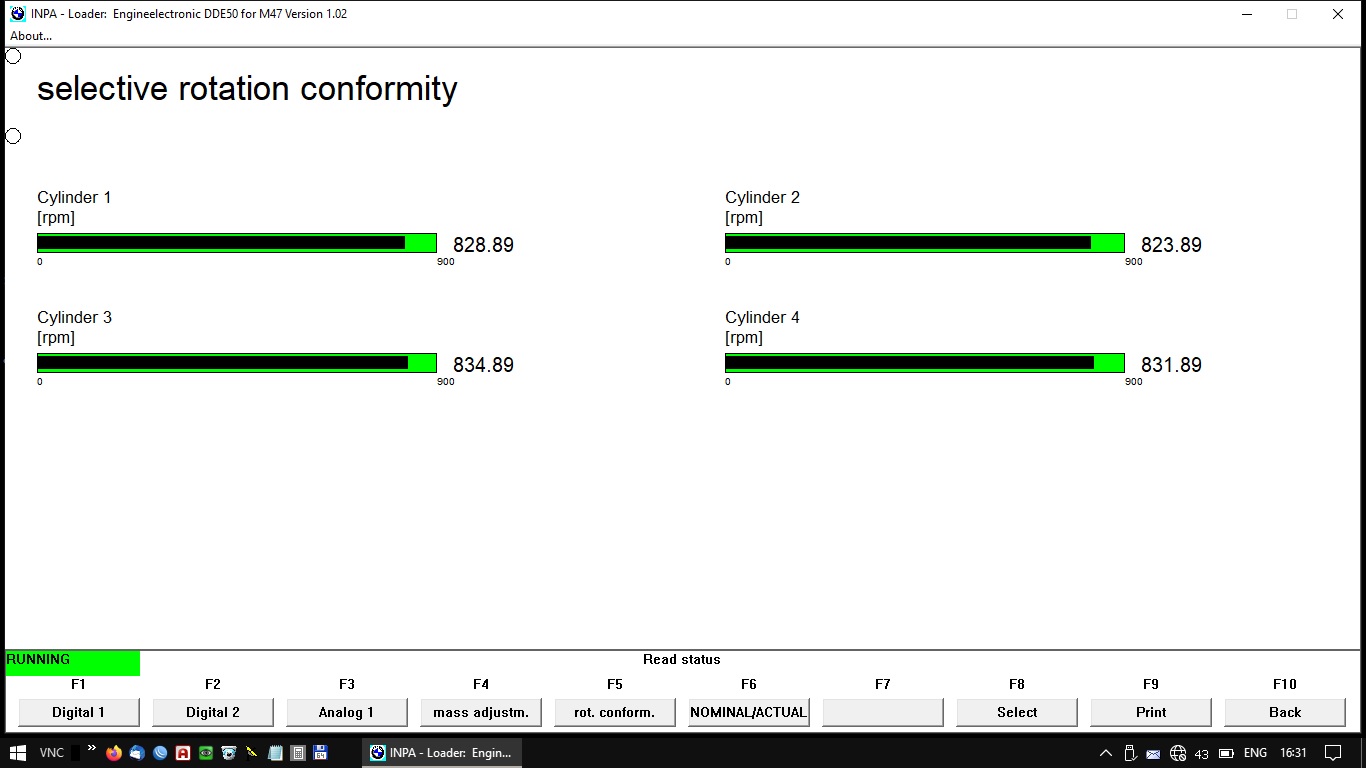The image size is (1366, 768).
Task: Click the 834.89 value for Cylinder 3
Action: pyautogui.click(x=483, y=365)
